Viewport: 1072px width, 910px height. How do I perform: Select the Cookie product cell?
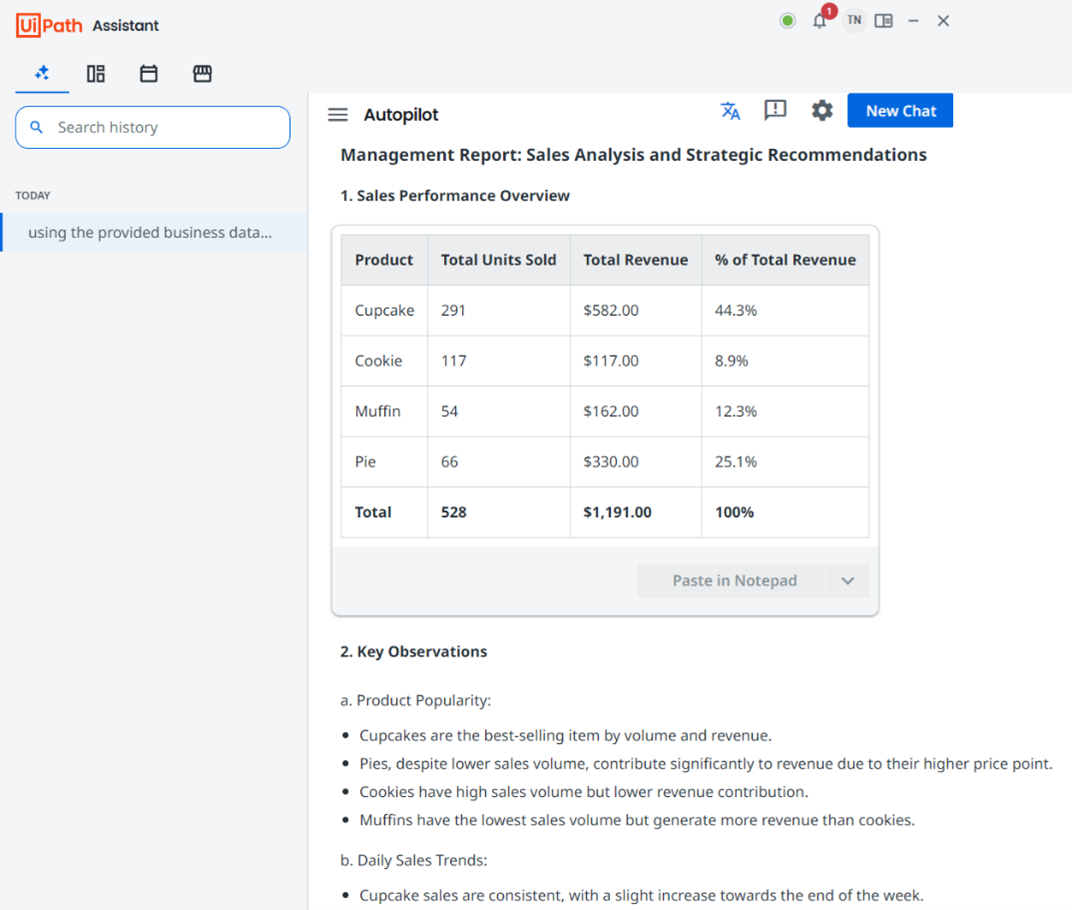click(384, 361)
